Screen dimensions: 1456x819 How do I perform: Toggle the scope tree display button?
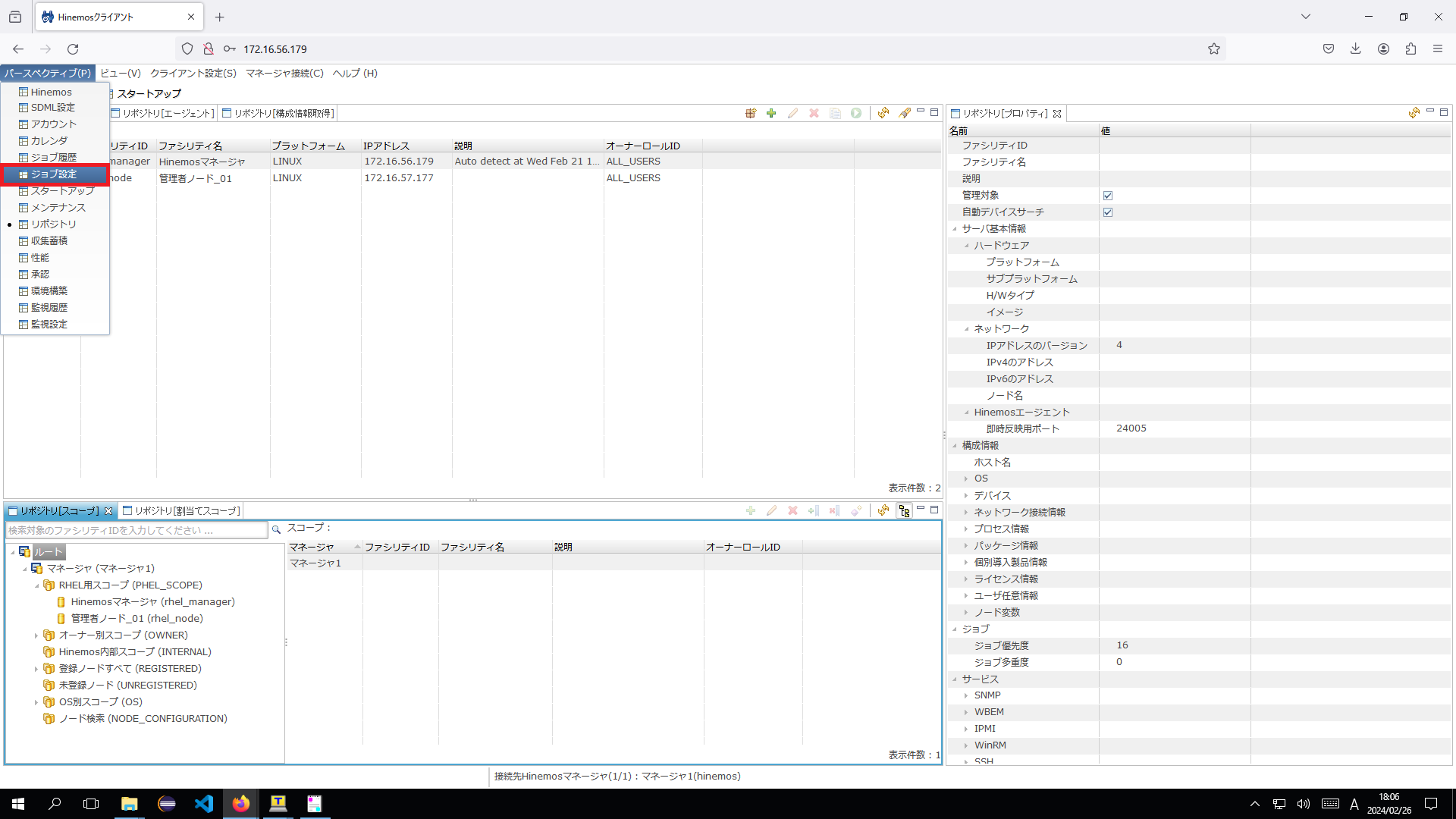[x=905, y=510]
